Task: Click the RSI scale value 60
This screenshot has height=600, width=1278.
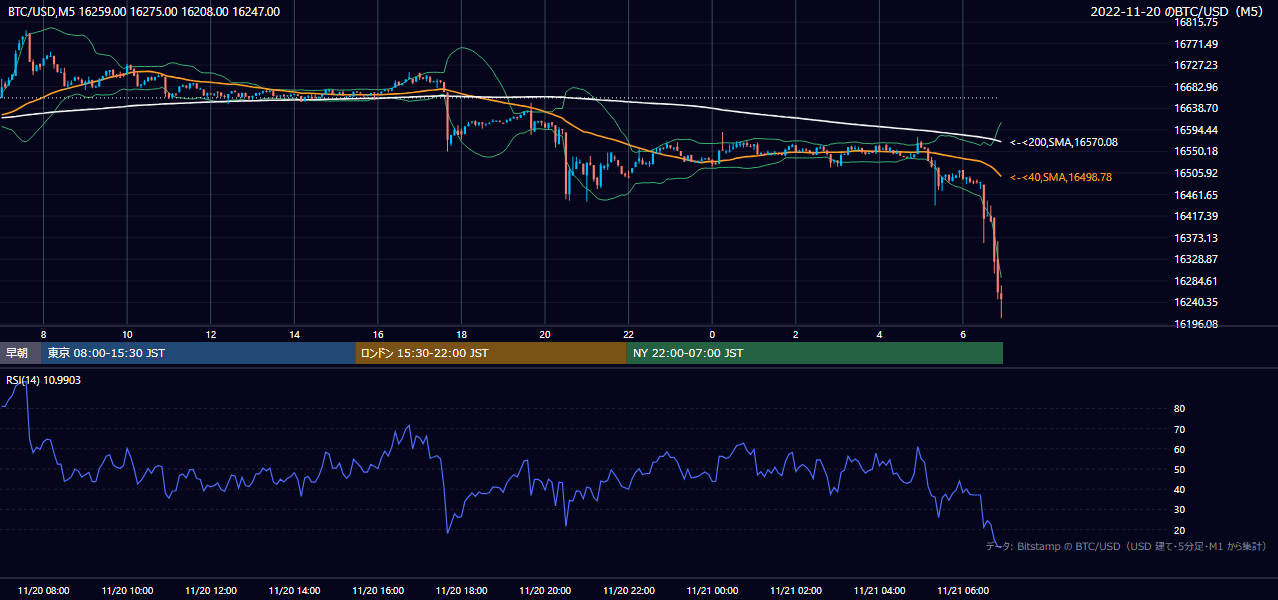Action: [1179, 449]
